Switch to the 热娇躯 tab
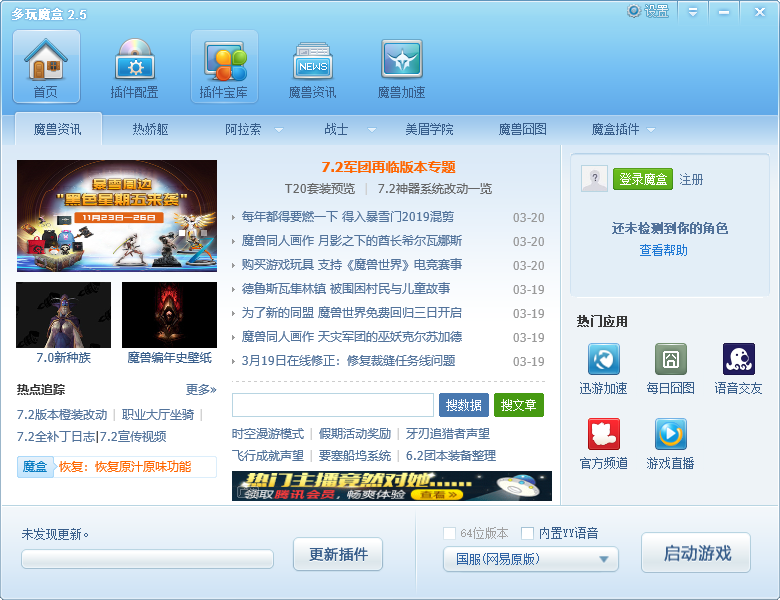Screen dimensions: 780x600 click(150, 130)
